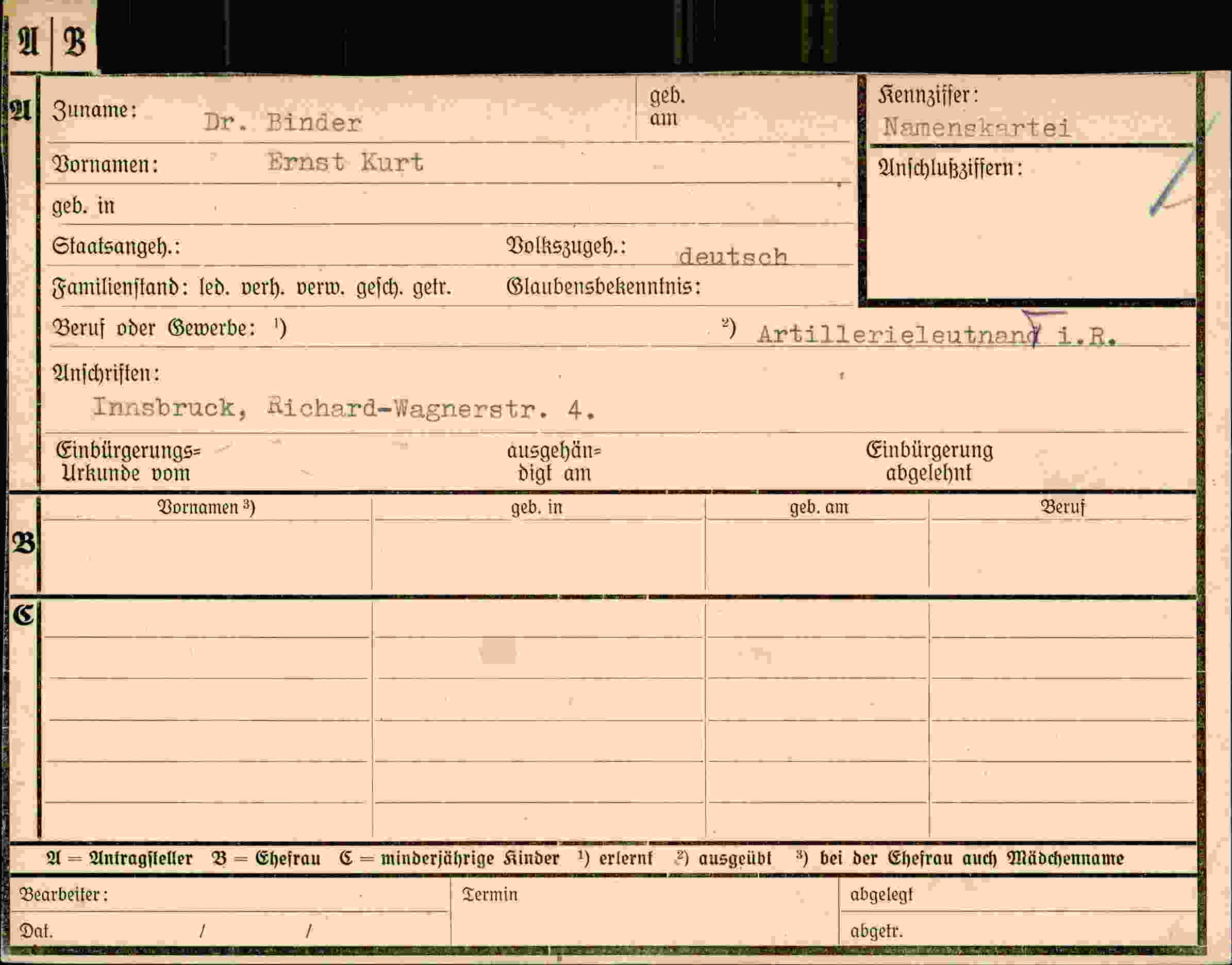Select the typed occupation 'Artillerieleutnant i.R.'
Viewport: 1232px width, 965px height.
(x=937, y=335)
